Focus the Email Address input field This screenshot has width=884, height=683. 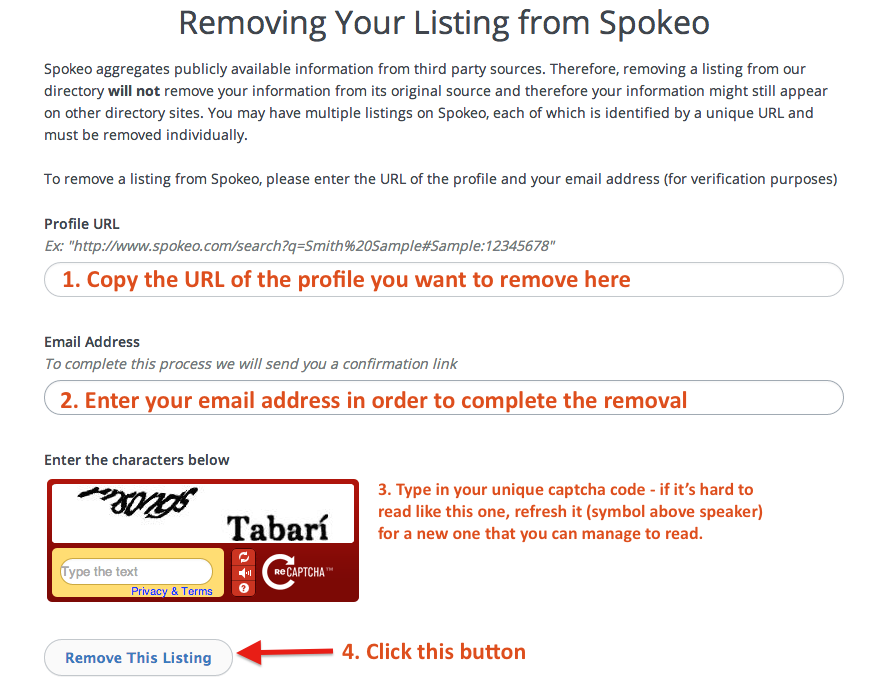click(444, 398)
